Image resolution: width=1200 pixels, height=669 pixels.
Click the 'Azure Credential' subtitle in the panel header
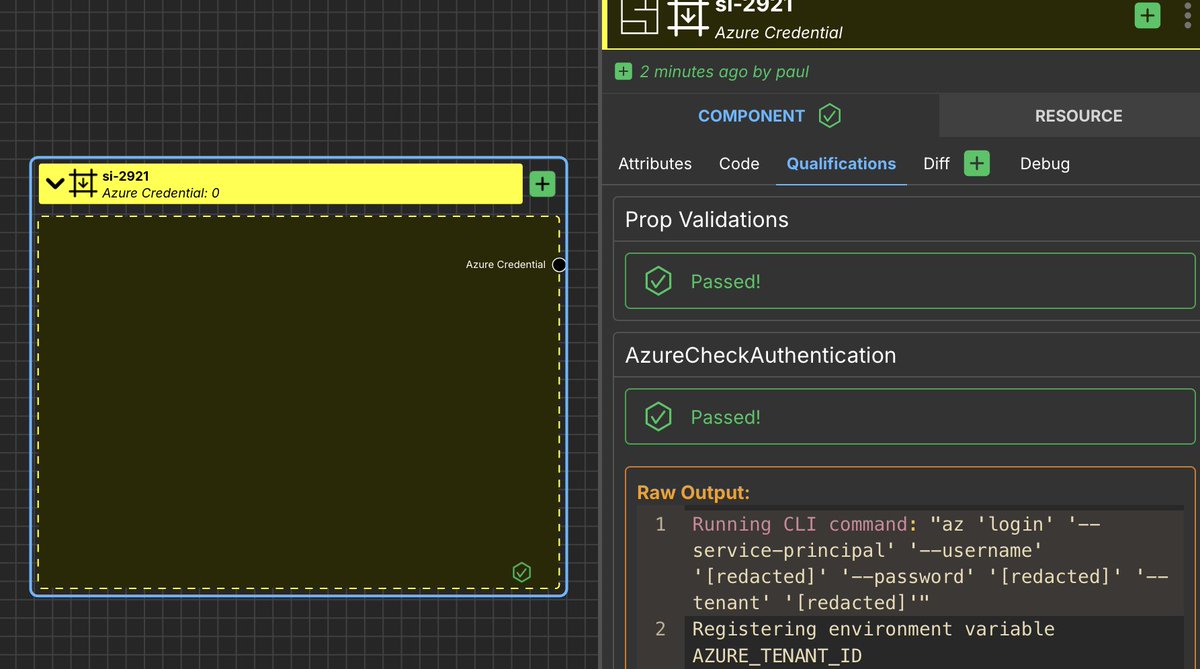[778, 33]
